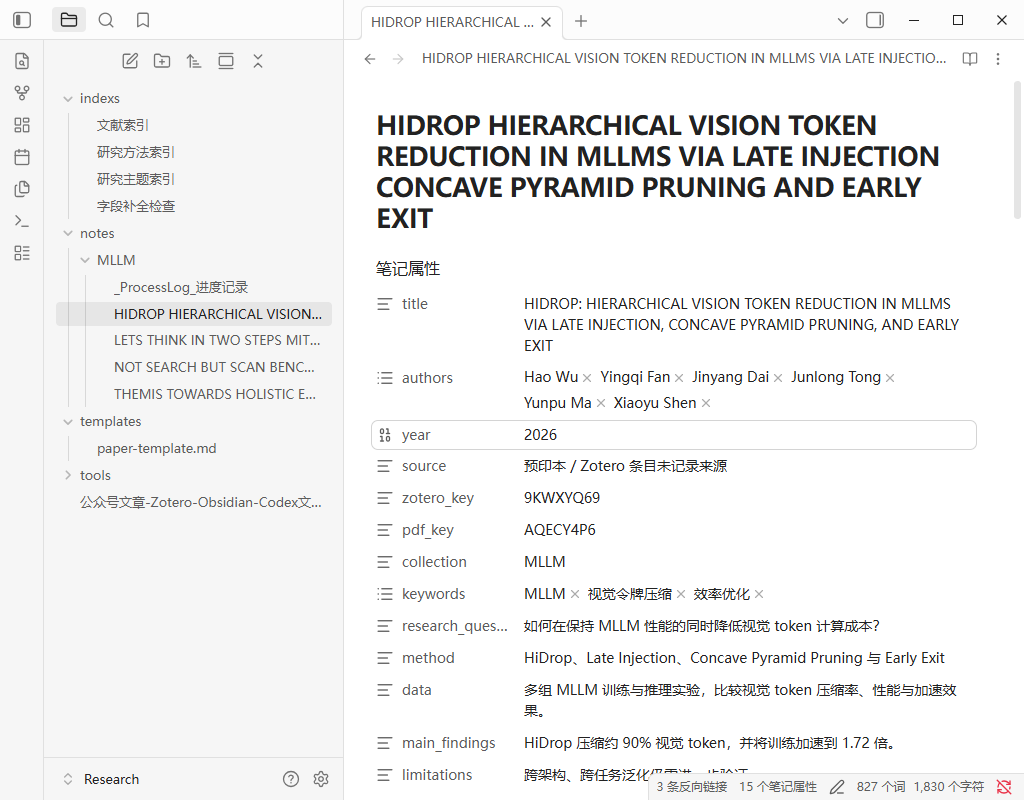
Task: Click the zotero_key value field
Action: point(748,498)
